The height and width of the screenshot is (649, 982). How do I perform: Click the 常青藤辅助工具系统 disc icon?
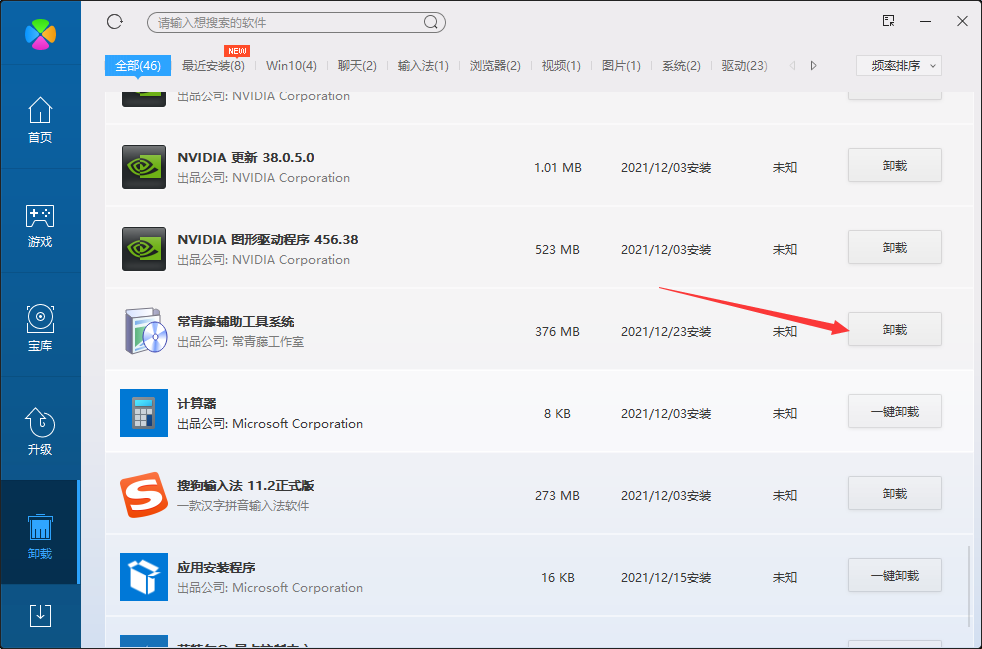tap(145, 330)
